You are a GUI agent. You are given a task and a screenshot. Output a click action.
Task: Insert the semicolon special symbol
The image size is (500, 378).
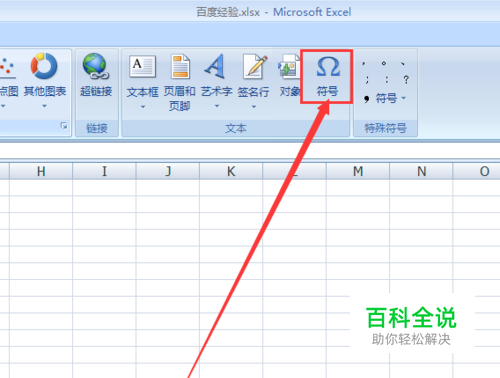click(x=367, y=80)
